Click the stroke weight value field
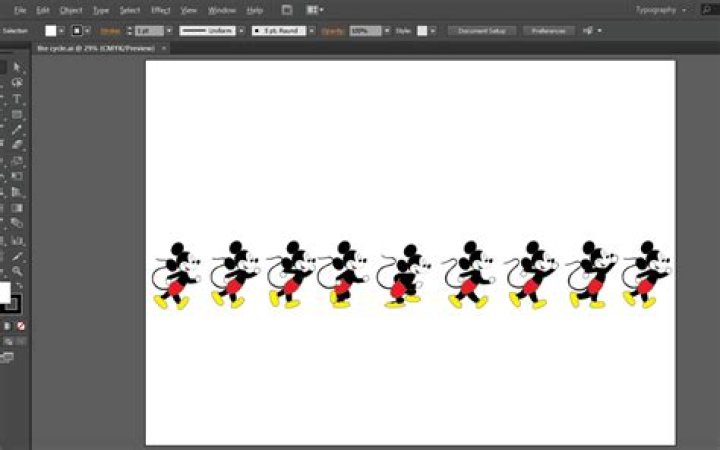 click(149, 31)
